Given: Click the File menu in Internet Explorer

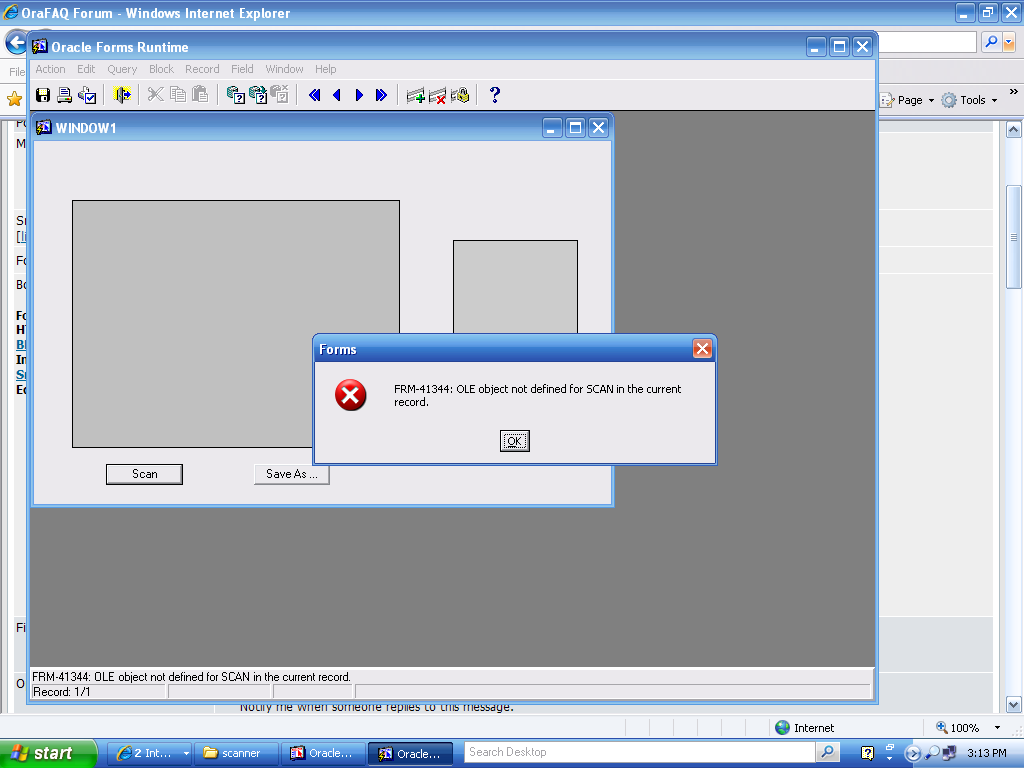Looking at the screenshot, I should [x=17, y=71].
